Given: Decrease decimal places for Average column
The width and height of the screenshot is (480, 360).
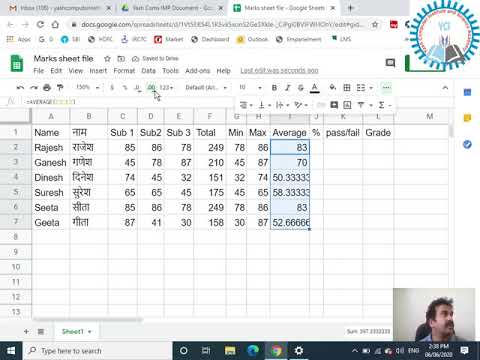Looking at the screenshot, I should coord(138,88).
